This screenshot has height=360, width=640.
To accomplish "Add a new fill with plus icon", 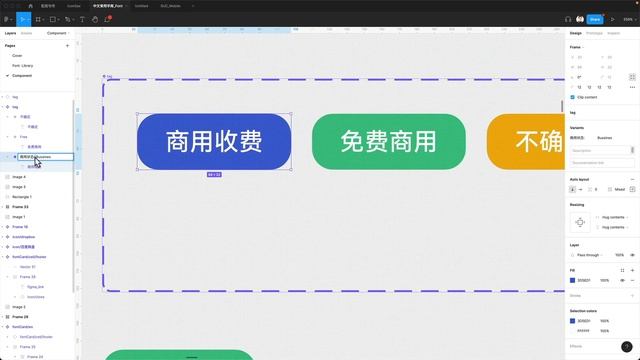I will [x=632, y=271].
